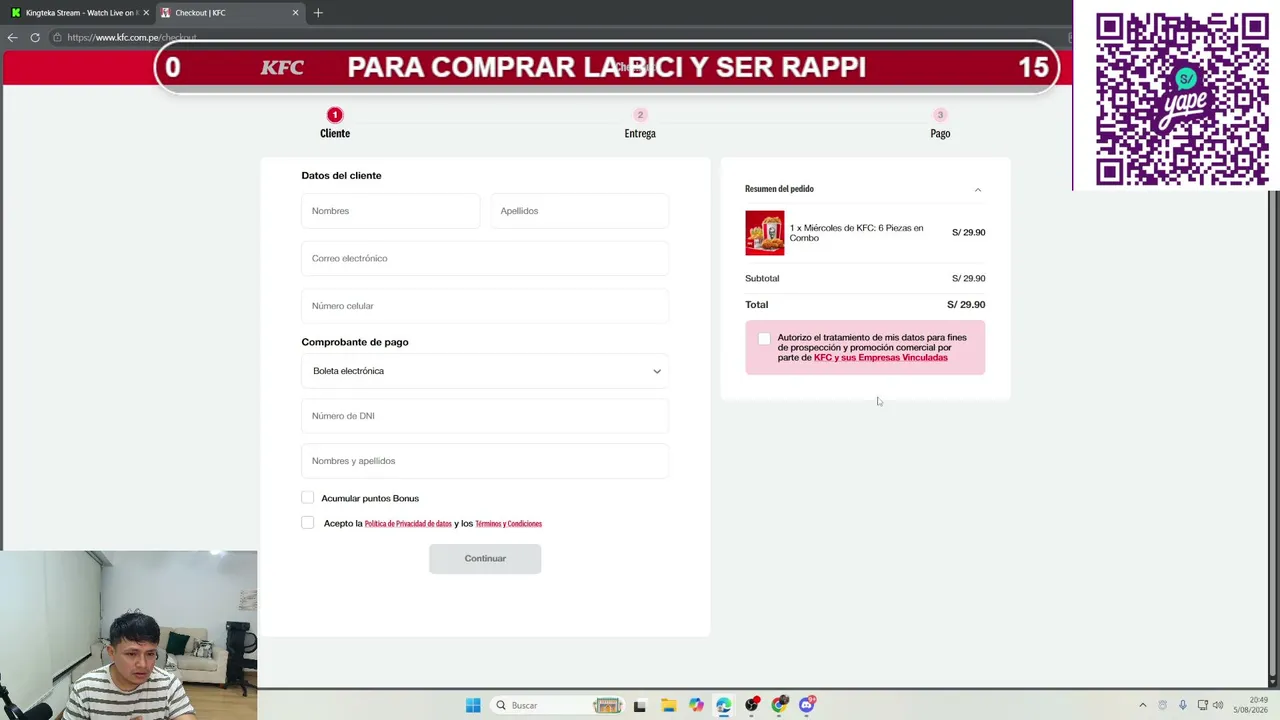This screenshot has width=1280, height=720.
Task: Close the Checkout | KFC tab
Action: point(295,13)
